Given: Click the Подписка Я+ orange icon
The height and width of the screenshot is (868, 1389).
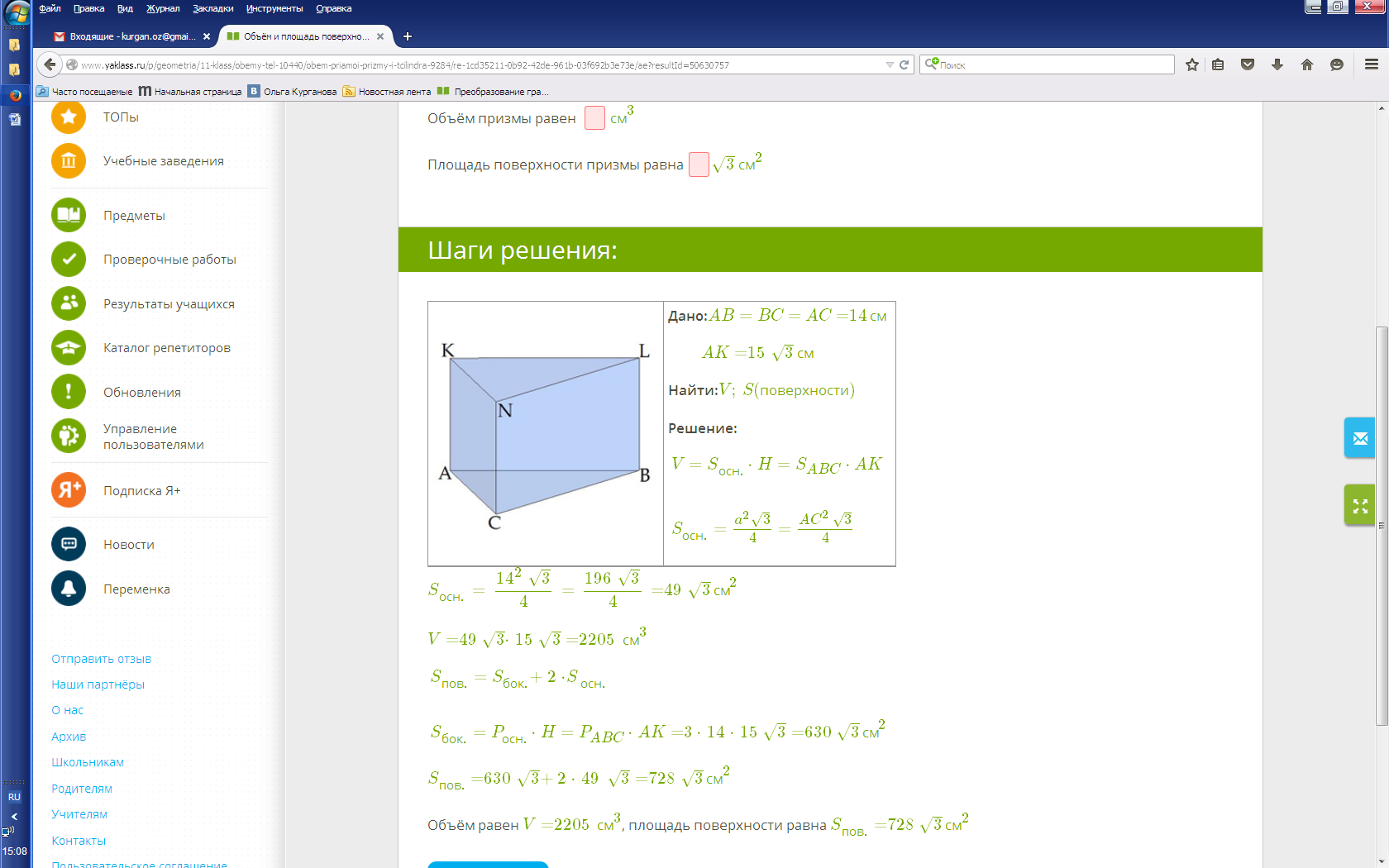Looking at the screenshot, I should [69, 490].
